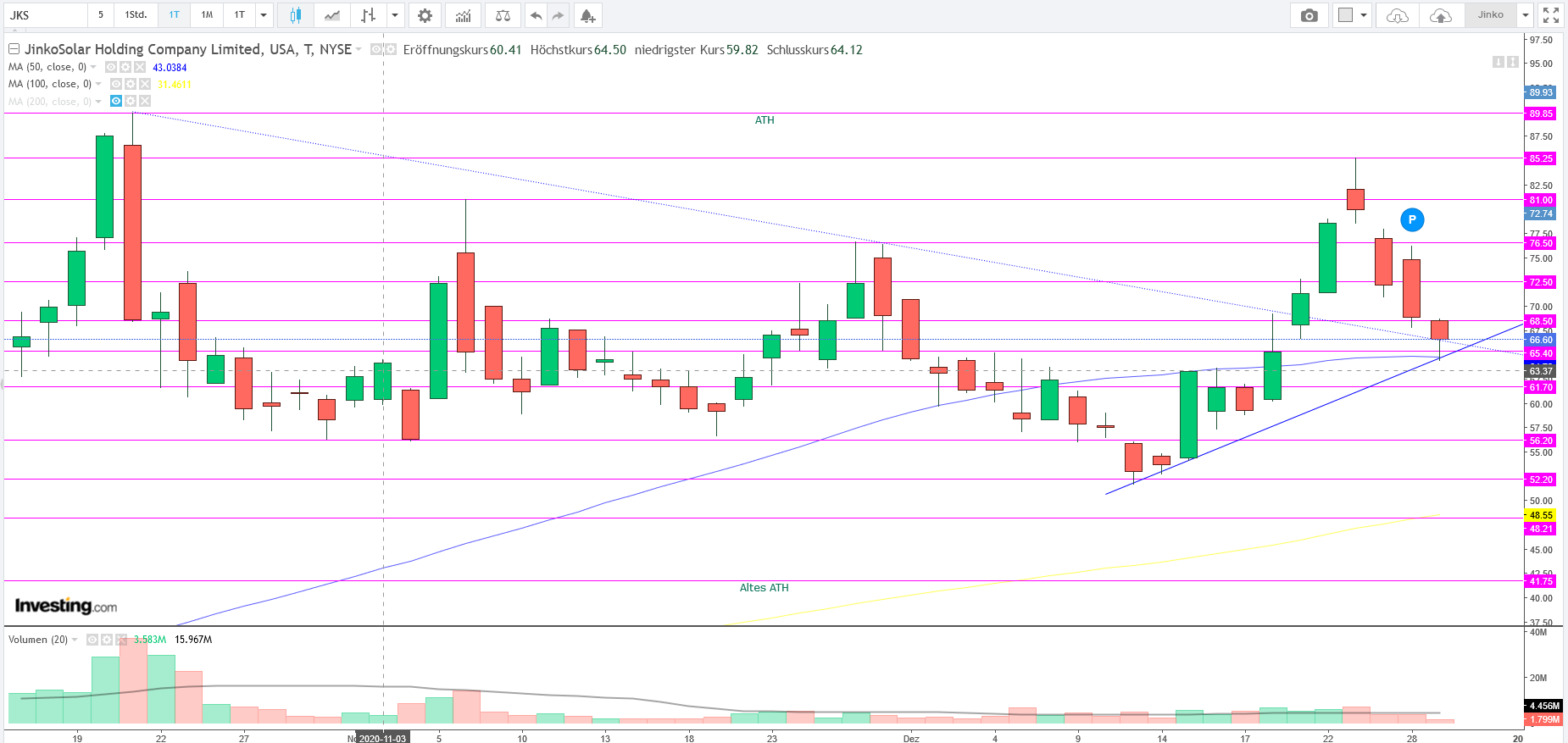Click the 66.60 blue price label

(1541, 340)
